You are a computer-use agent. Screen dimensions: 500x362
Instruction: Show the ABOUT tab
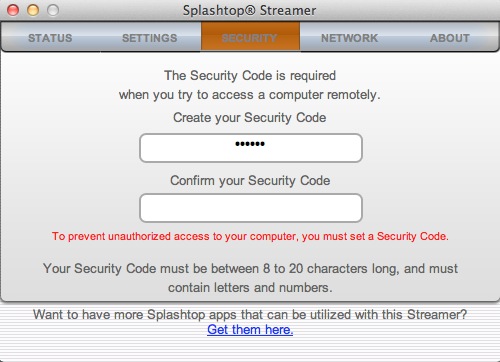click(449, 38)
